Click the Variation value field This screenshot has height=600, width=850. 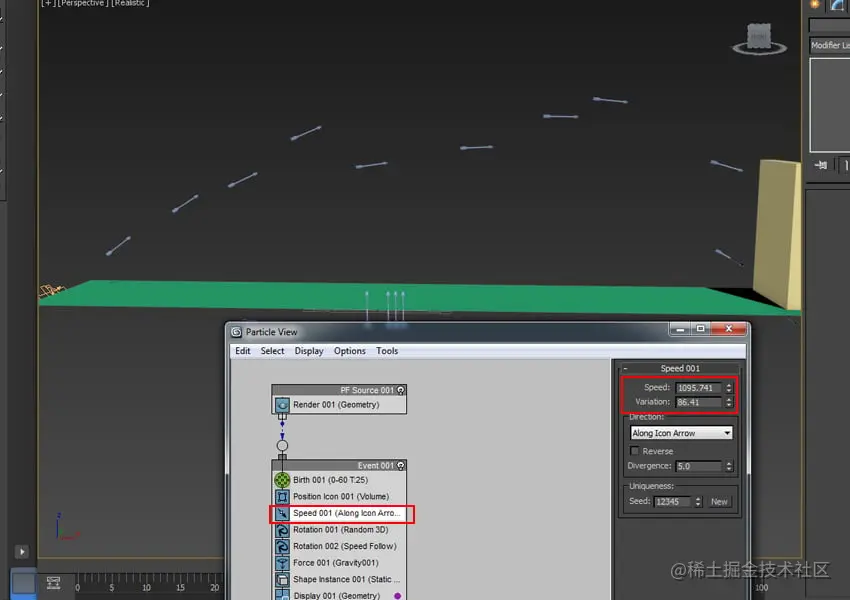(x=699, y=402)
